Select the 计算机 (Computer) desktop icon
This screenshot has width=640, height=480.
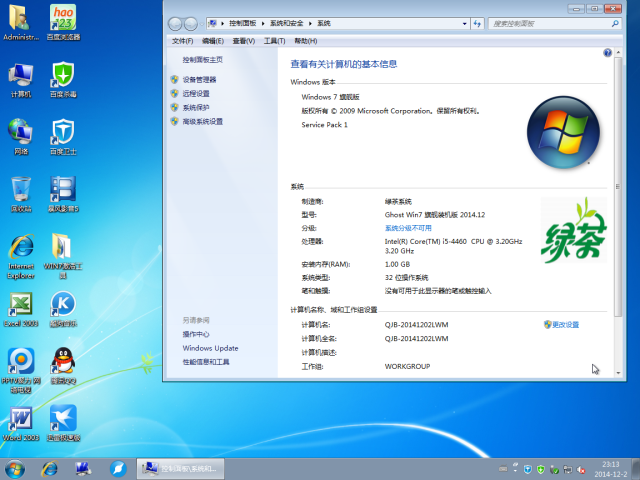click(x=21, y=80)
